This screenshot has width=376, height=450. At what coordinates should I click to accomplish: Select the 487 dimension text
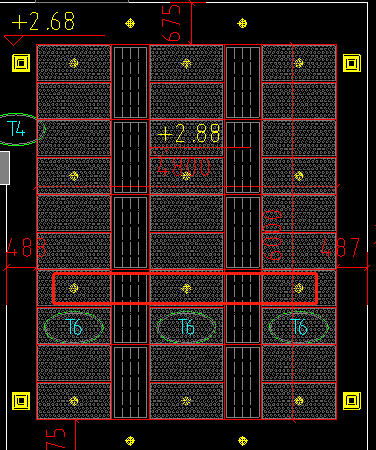(x=340, y=247)
